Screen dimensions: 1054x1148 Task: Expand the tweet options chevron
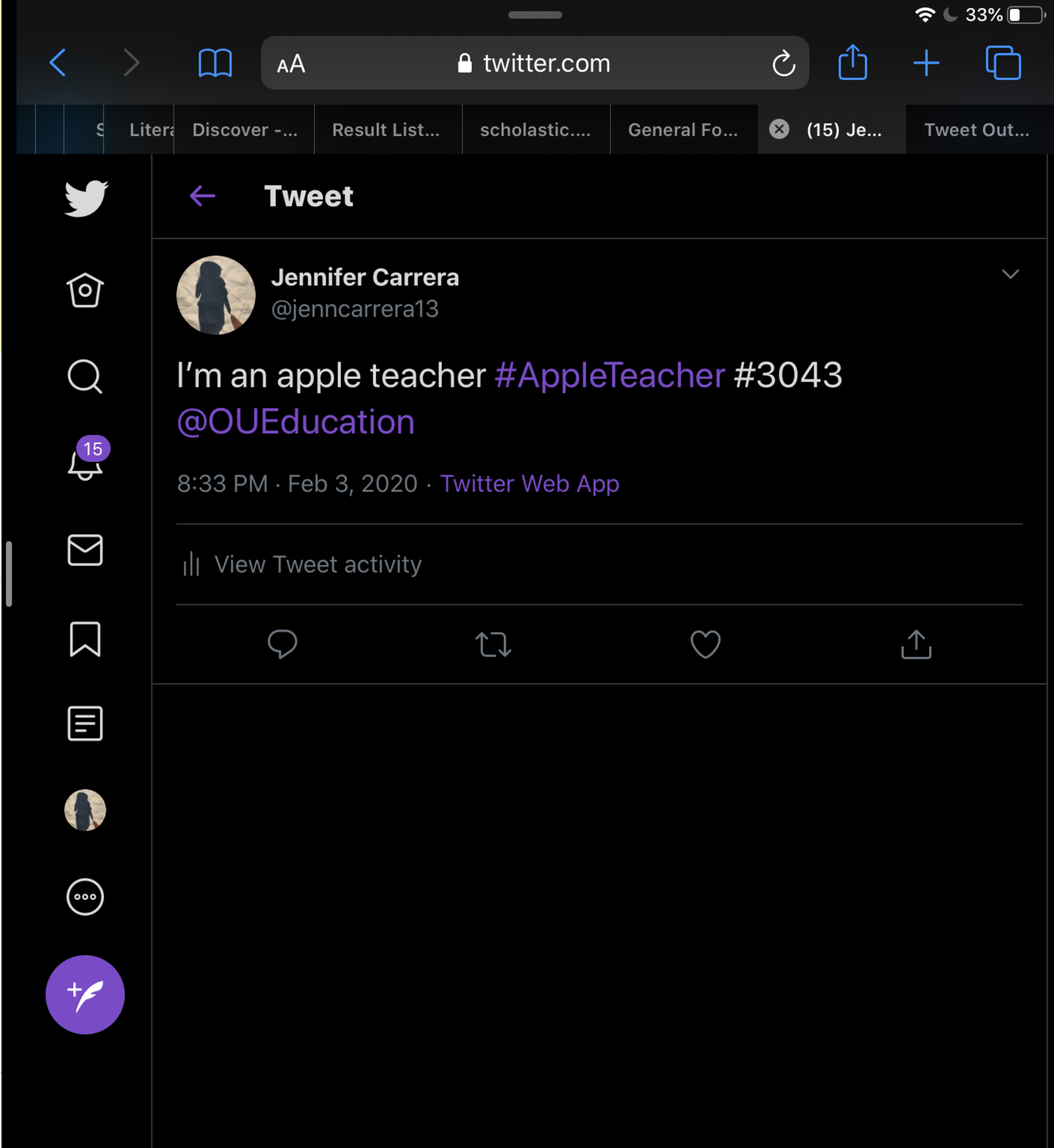[x=1010, y=274]
